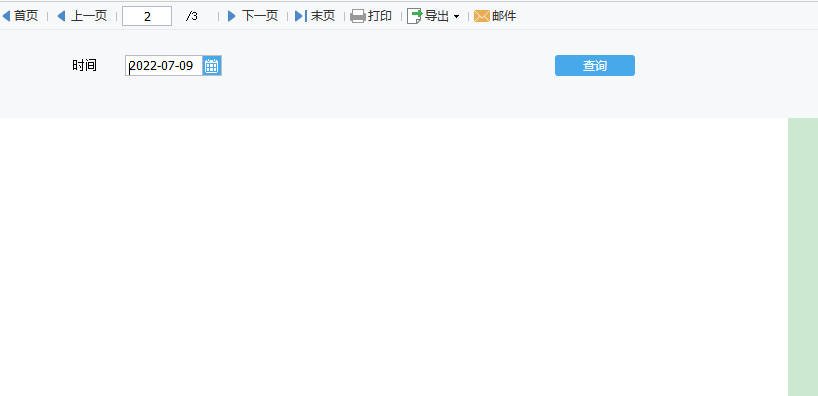The height and width of the screenshot is (396, 818).
Task: Click the total pages text /3
Action: 191,16
